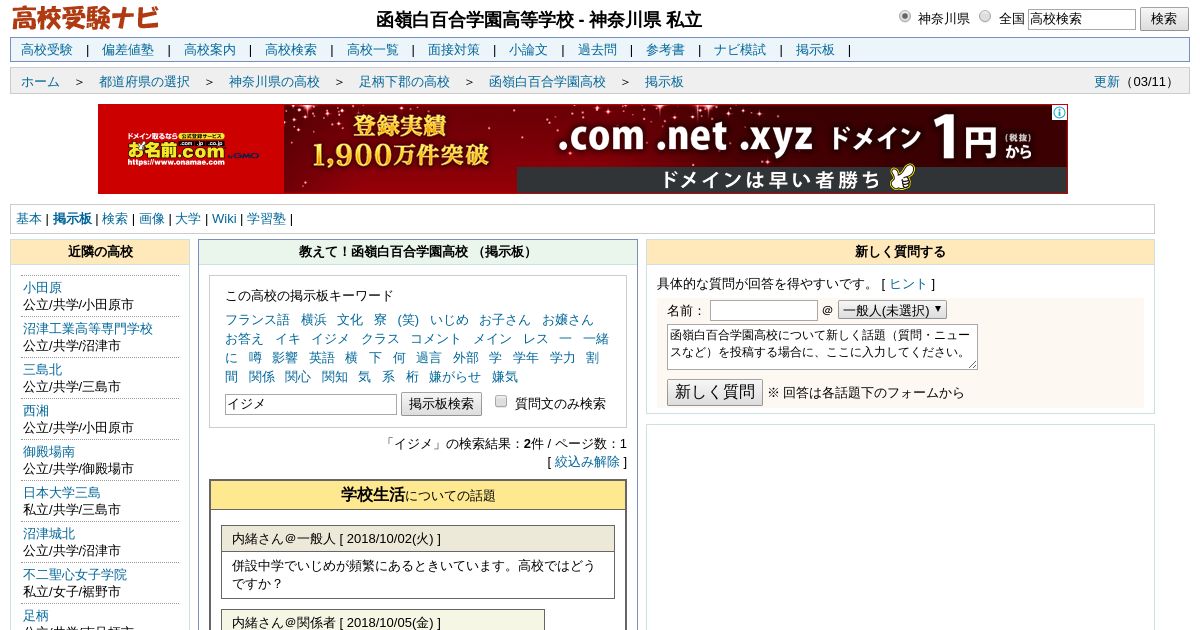
Task: Switch to the 学習塾 tab
Action: tap(266, 219)
